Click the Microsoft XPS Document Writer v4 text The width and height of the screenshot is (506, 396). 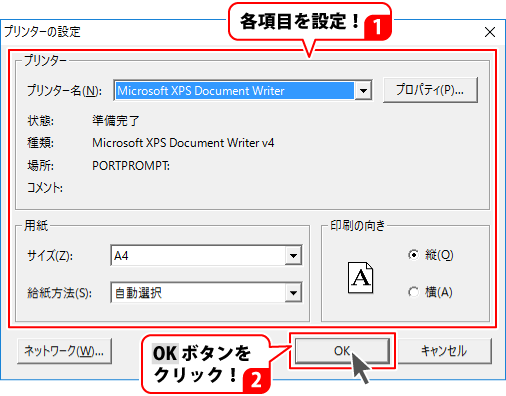pyautogui.click(x=183, y=143)
